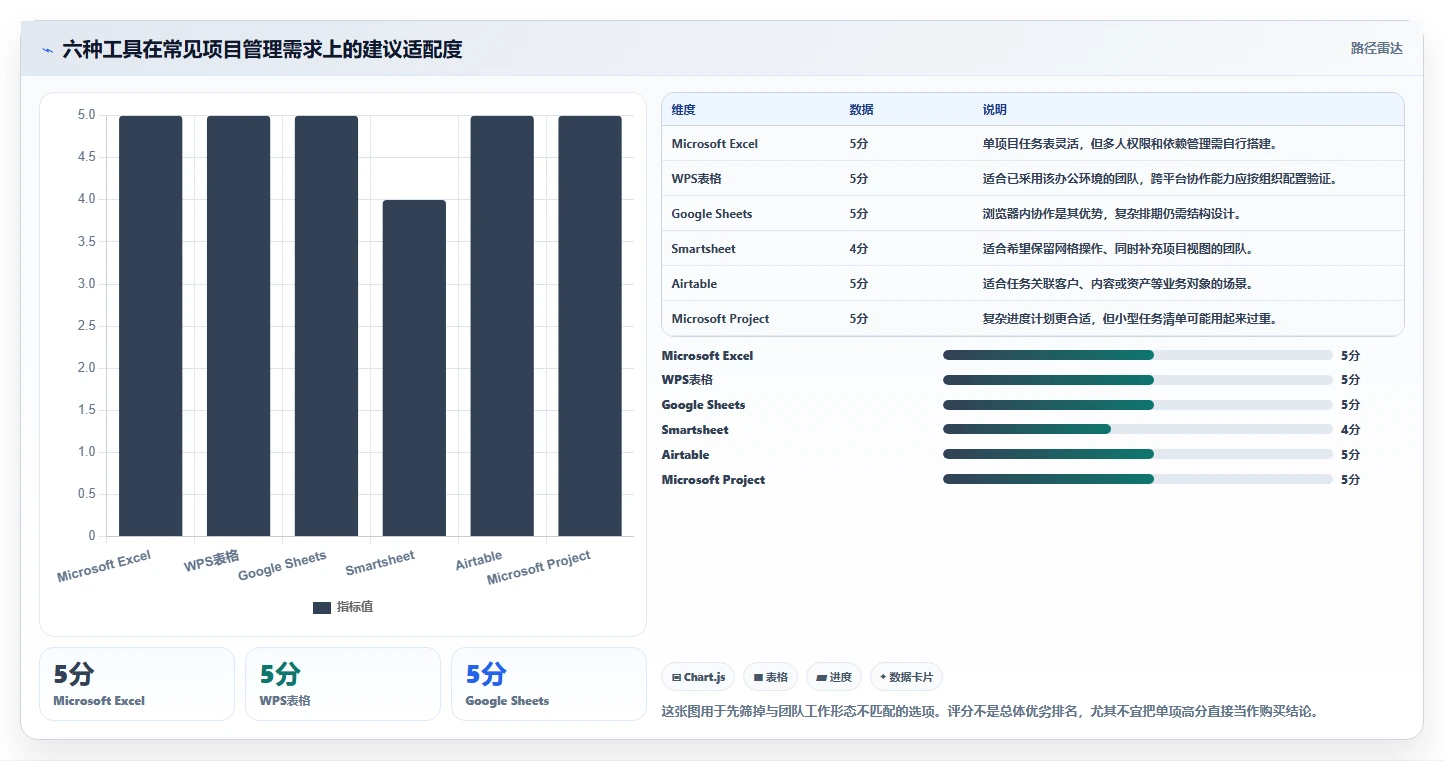Click the description starting 浏览器内协作是其优势
Viewport: 1444px width, 761px height.
point(1112,214)
